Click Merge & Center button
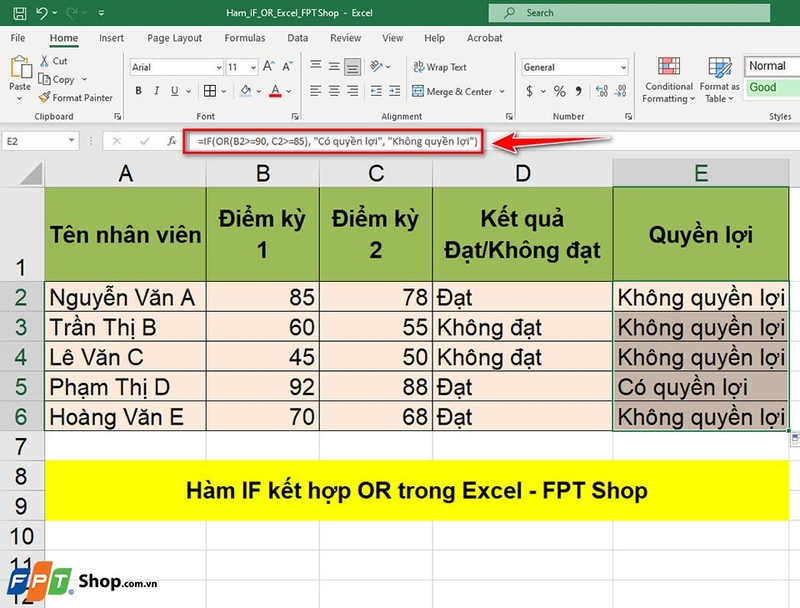800x608 pixels. 453,91
